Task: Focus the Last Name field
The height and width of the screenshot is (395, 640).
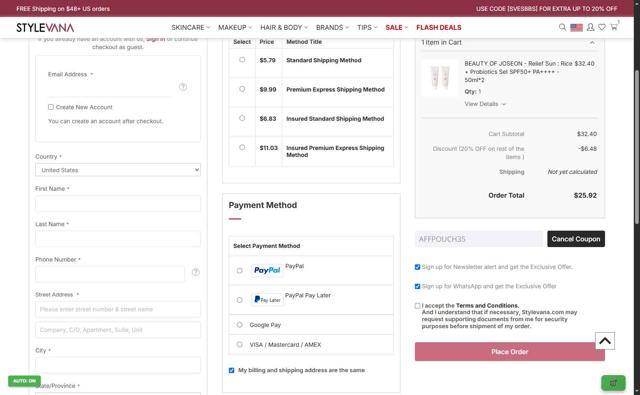Action: coord(118,239)
